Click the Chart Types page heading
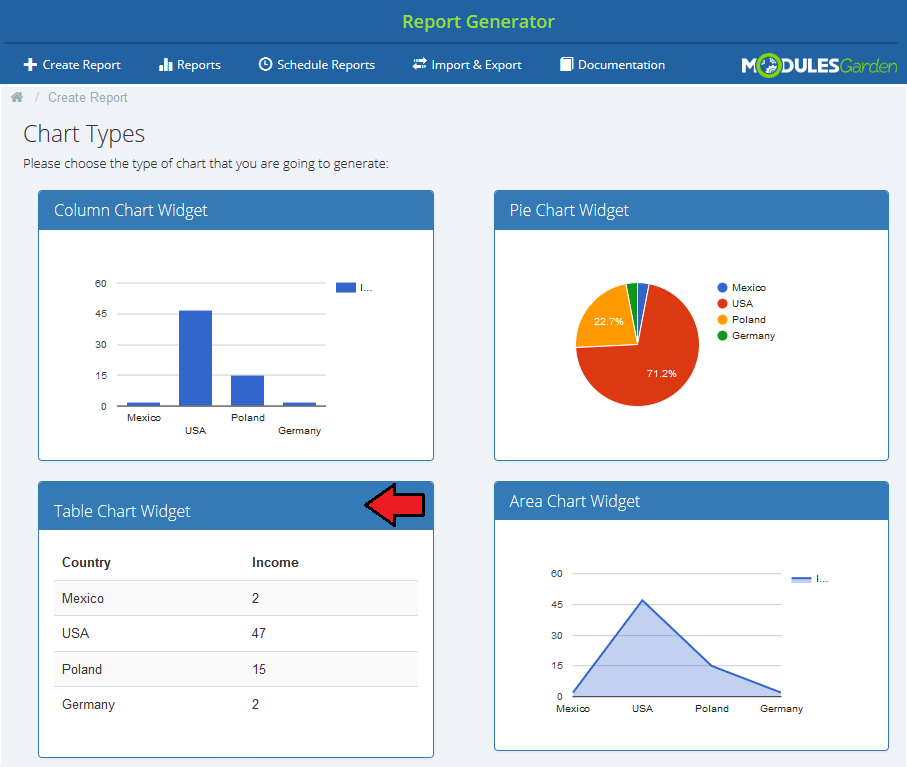Image resolution: width=907 pixels, height=767 pixels. tap(84, 134)
